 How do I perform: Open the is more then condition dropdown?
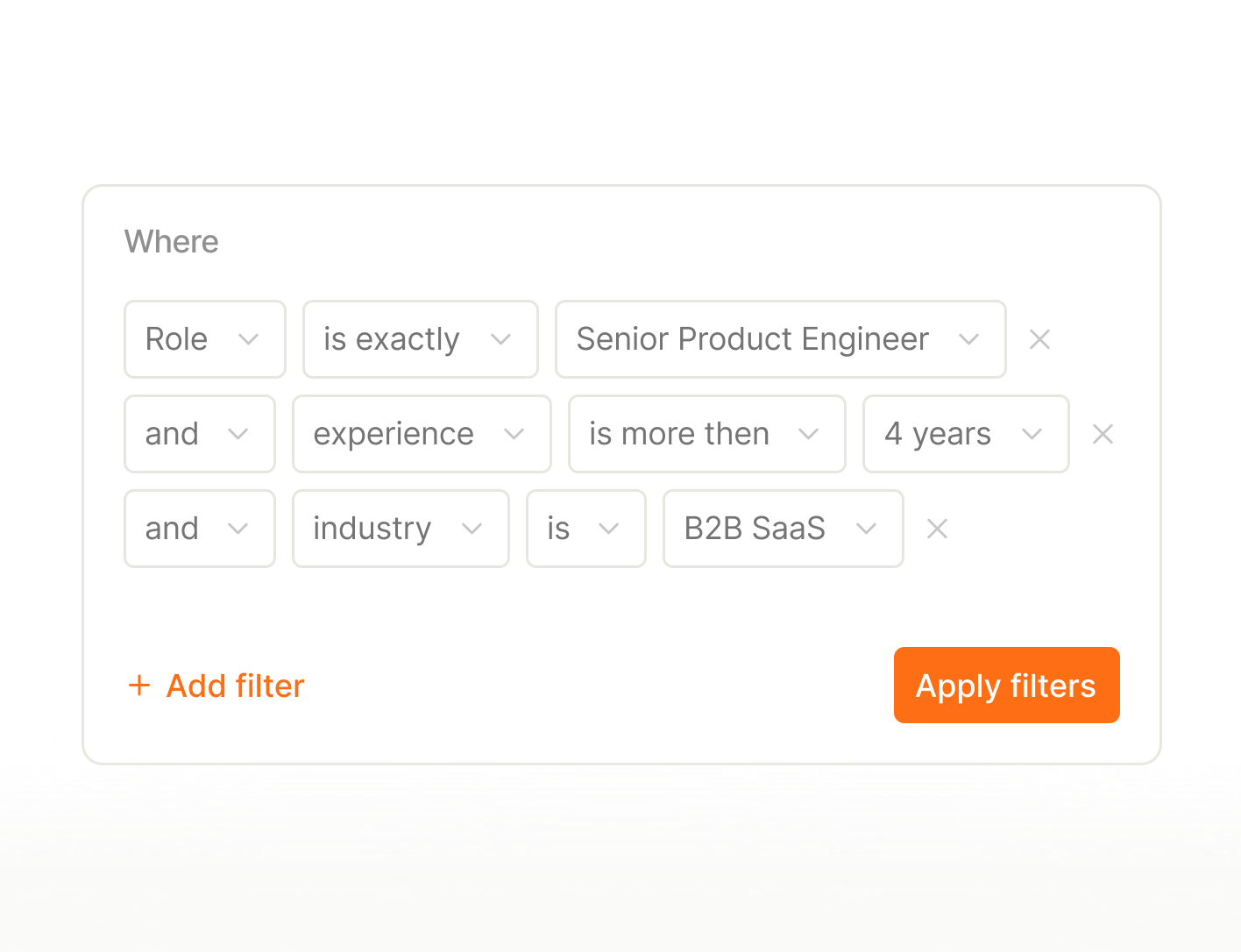point(706,434)
